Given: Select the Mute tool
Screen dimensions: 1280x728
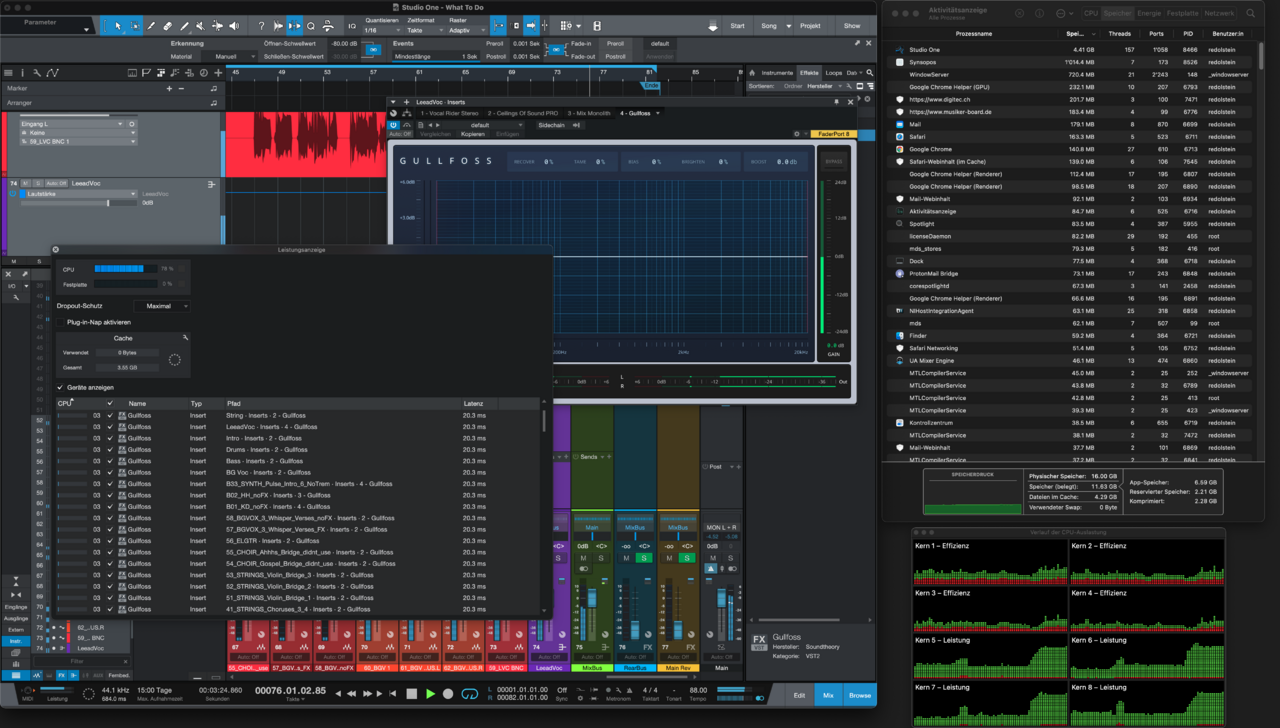Looking at the screenshot, I should coord(200,26).
